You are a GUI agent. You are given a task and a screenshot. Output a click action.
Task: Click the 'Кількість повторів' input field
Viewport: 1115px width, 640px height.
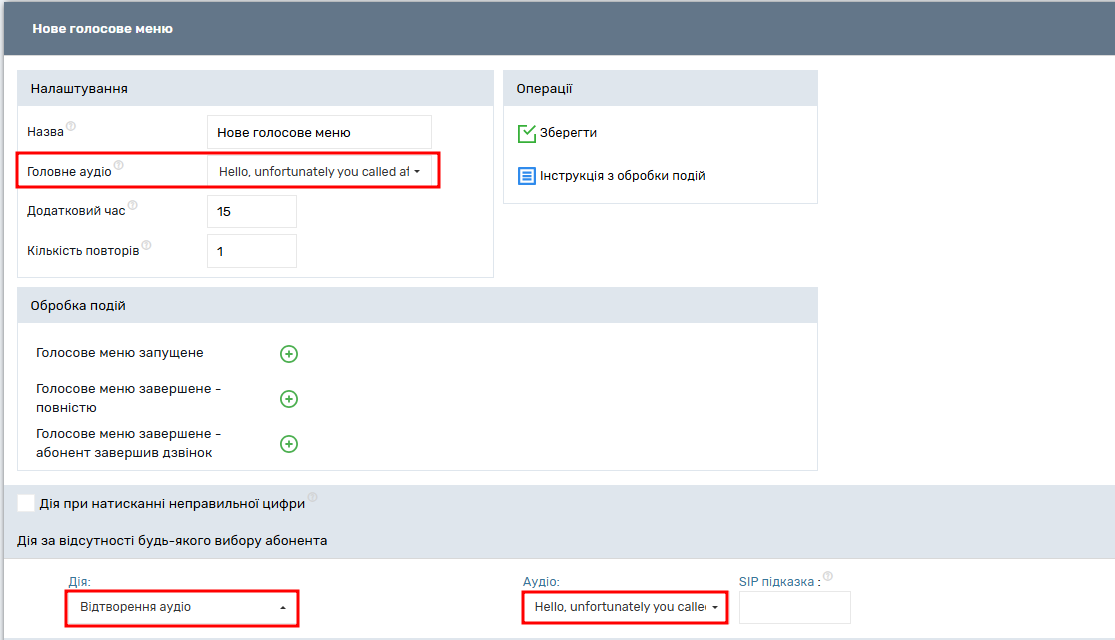(x=252, y=252)
